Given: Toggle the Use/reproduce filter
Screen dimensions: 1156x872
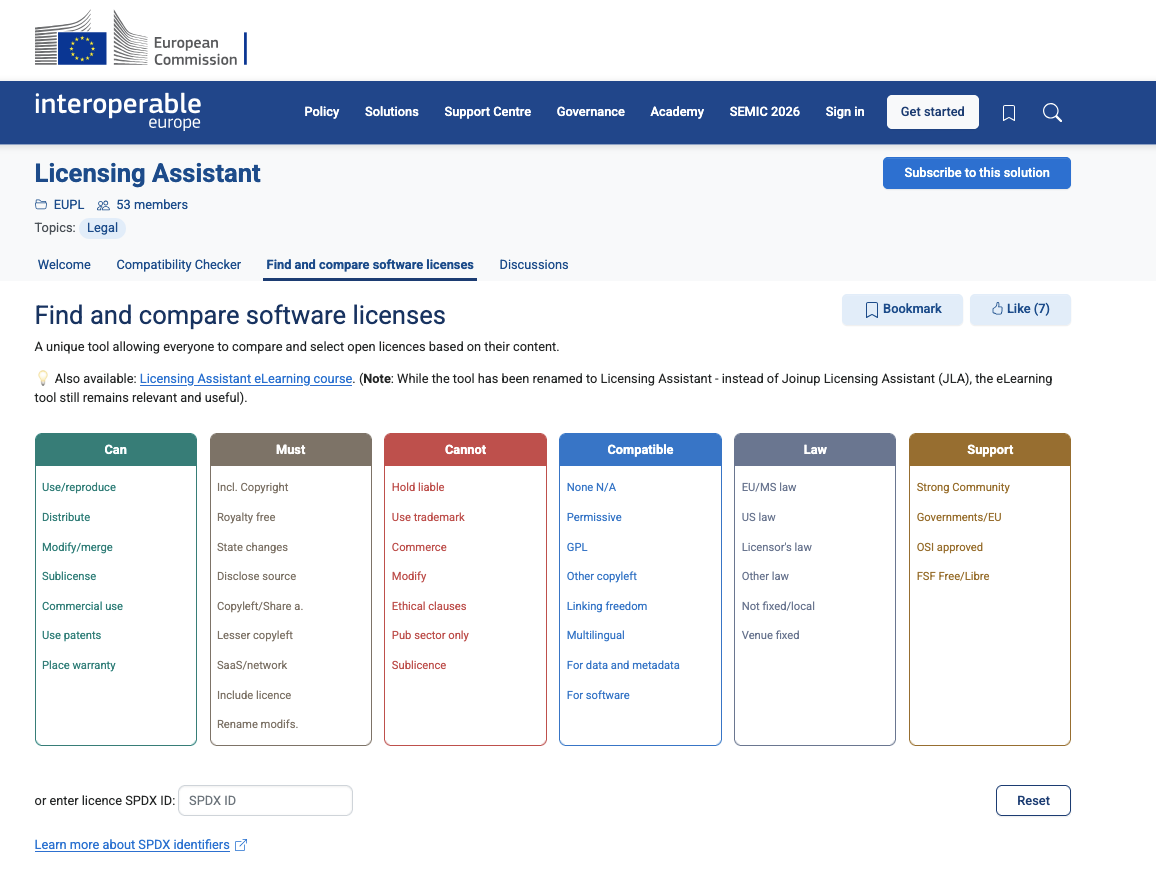Looking at the screenshot, I should click(x=79, y=487).
